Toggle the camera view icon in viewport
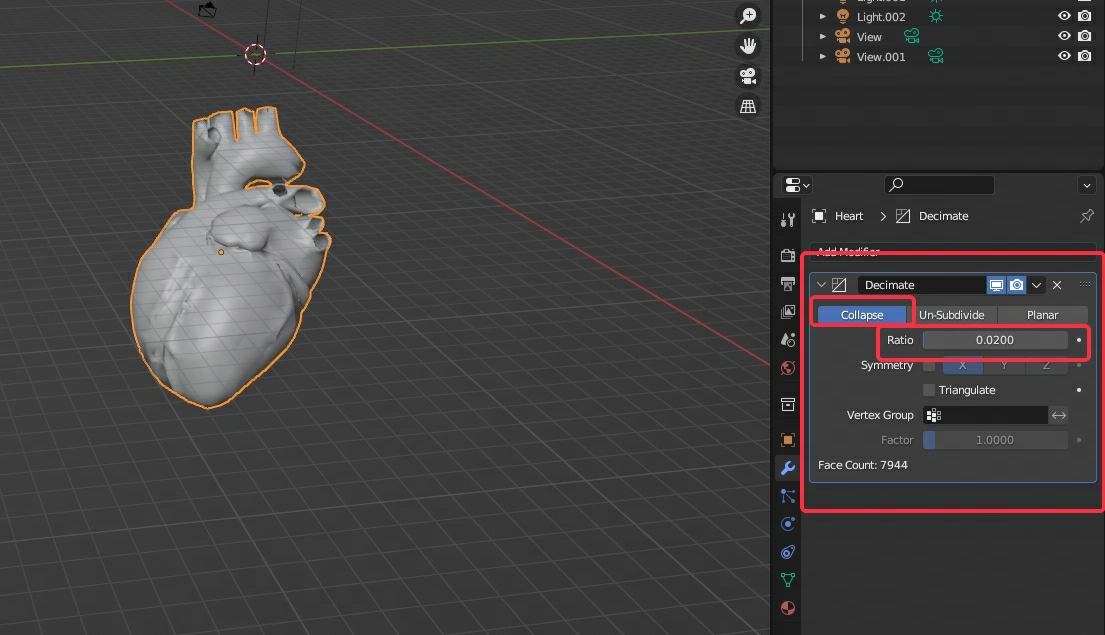 [748, 76]
